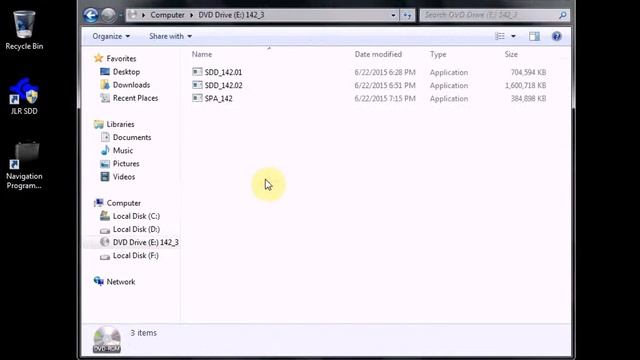Viewport: 640px width, 360px height.
Task: Click the Computer icon in navigation pane
Action: [x=98, y=203]
